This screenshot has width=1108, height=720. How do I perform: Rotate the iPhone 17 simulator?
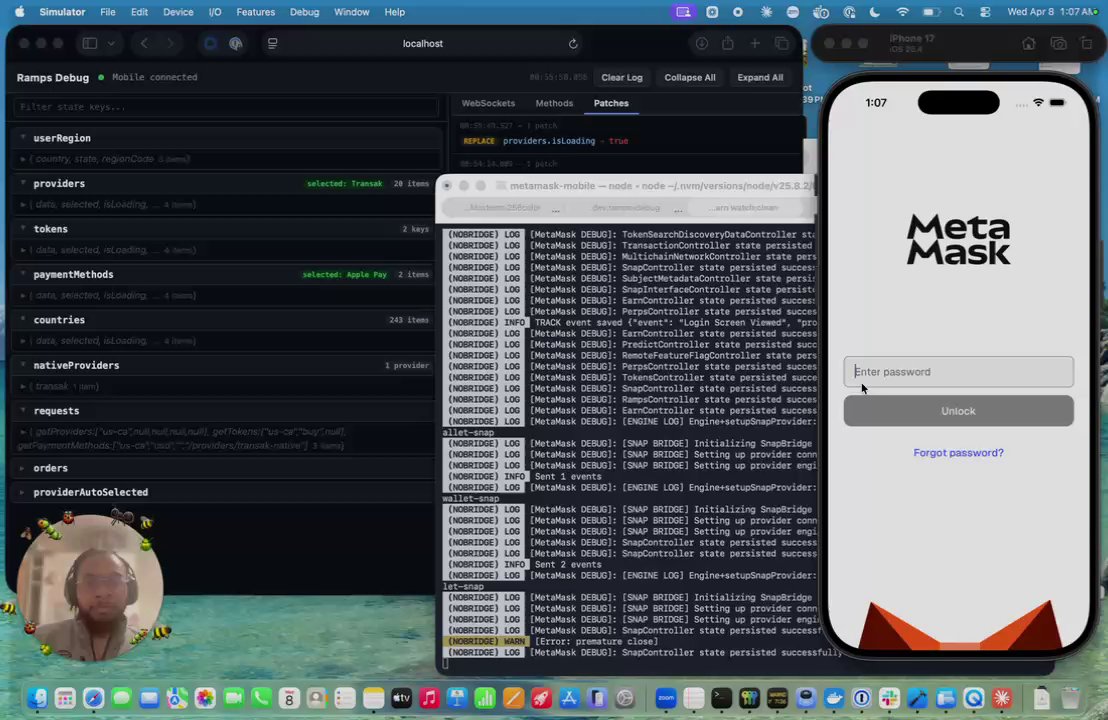pos(1086,43)
